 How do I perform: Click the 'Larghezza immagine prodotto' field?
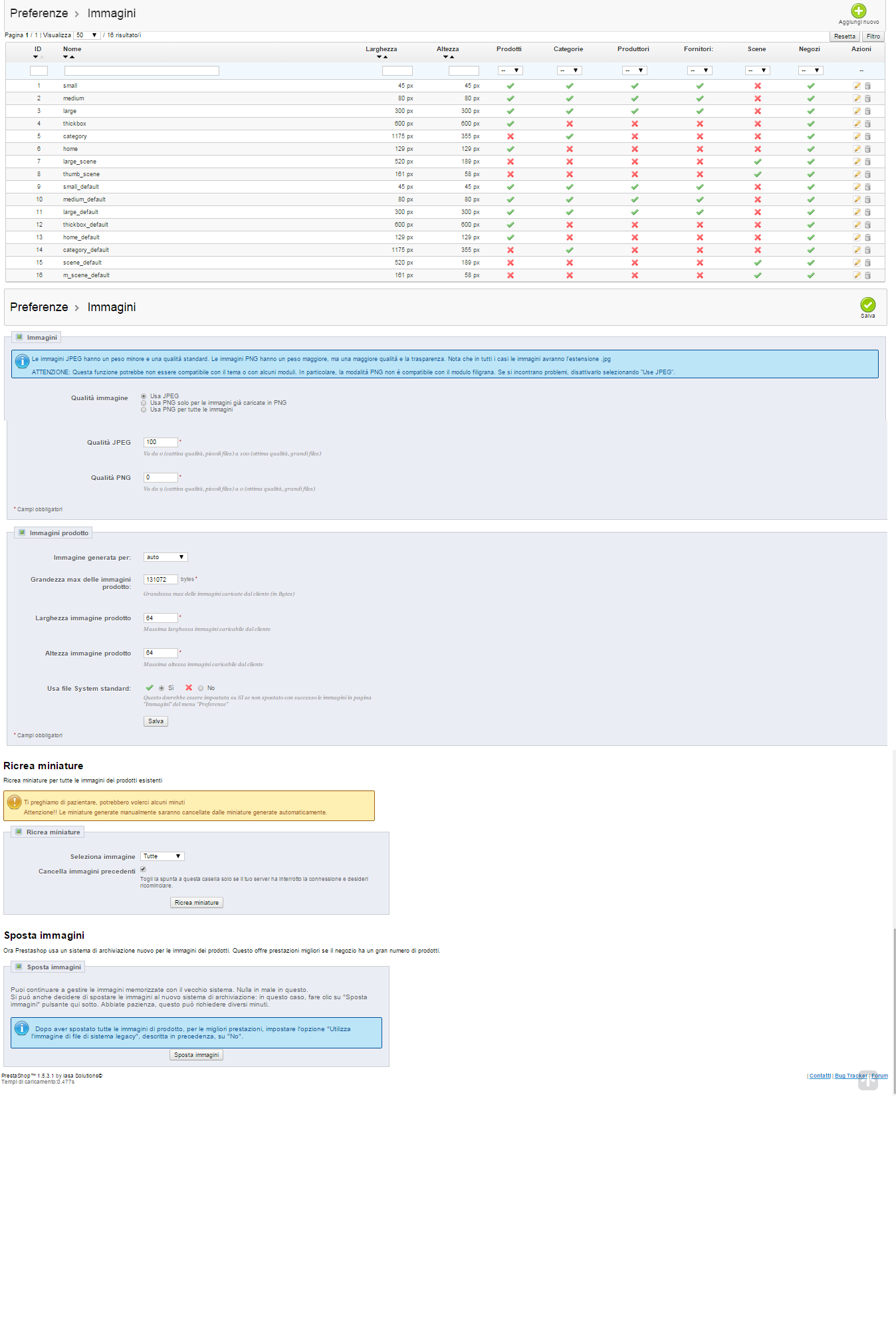pyautogui.click(x=161, y=618)
